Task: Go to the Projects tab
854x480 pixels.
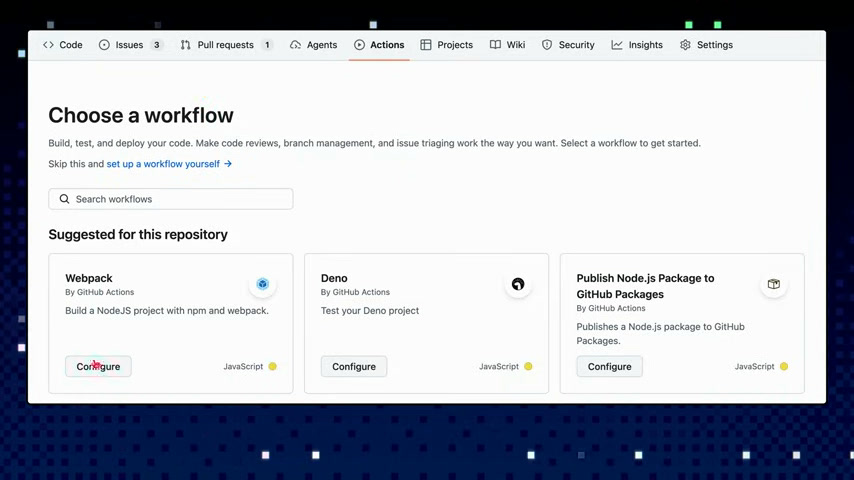Action: tap(447, 45)
